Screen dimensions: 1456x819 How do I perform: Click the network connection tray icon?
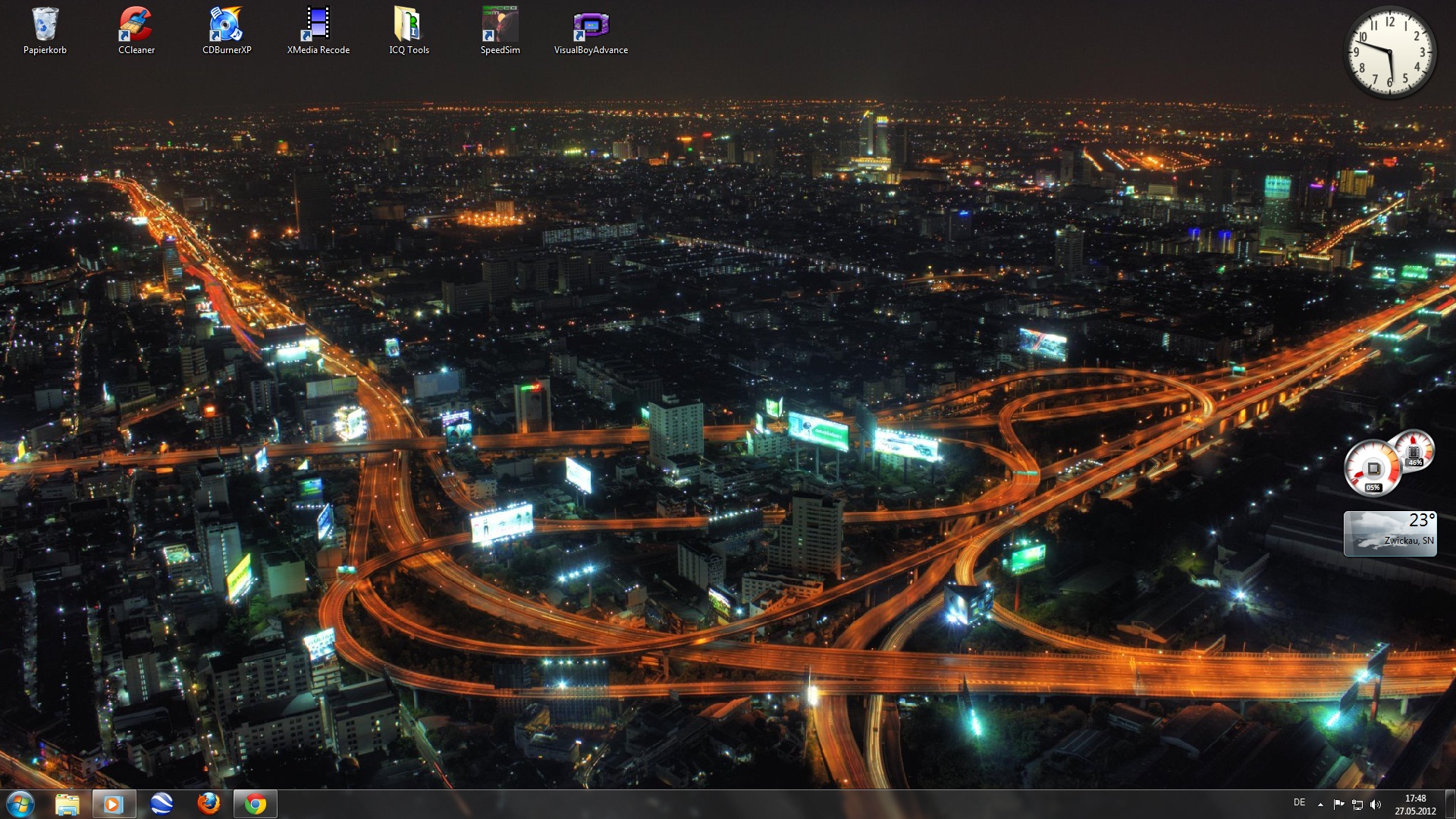pos(1357,805)
